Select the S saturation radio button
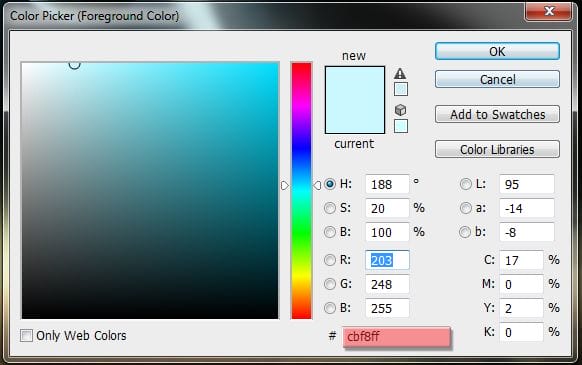 [330, 208]
